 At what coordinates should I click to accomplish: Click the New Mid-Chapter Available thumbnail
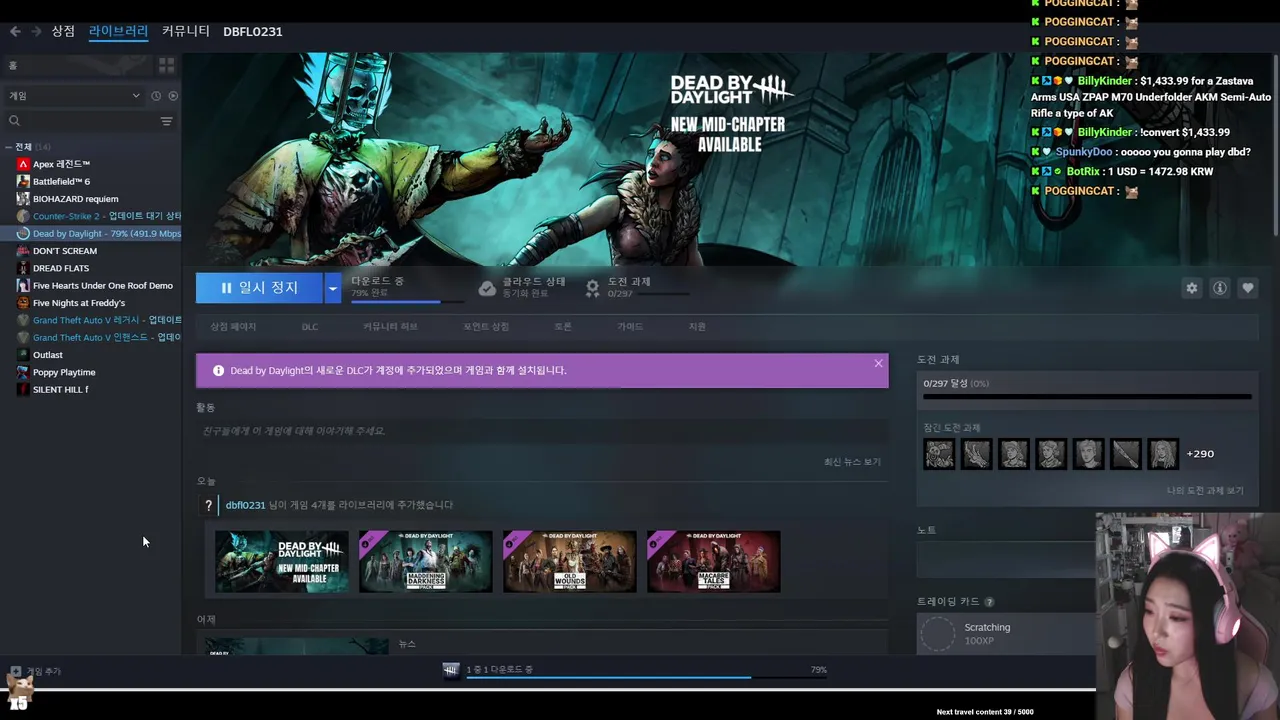pyautogui.click(x=282, y=562)
